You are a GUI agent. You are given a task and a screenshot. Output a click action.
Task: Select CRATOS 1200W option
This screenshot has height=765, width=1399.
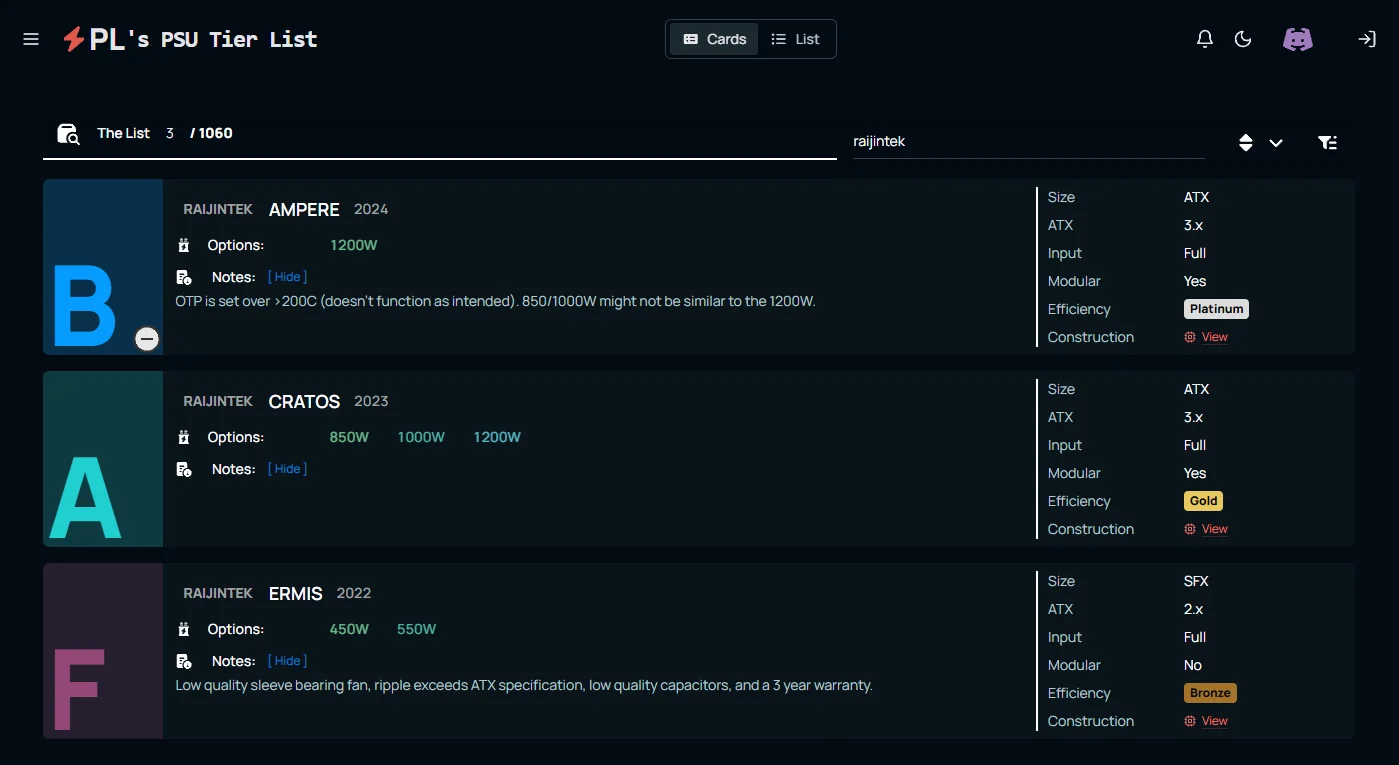(x=497, y=437)
